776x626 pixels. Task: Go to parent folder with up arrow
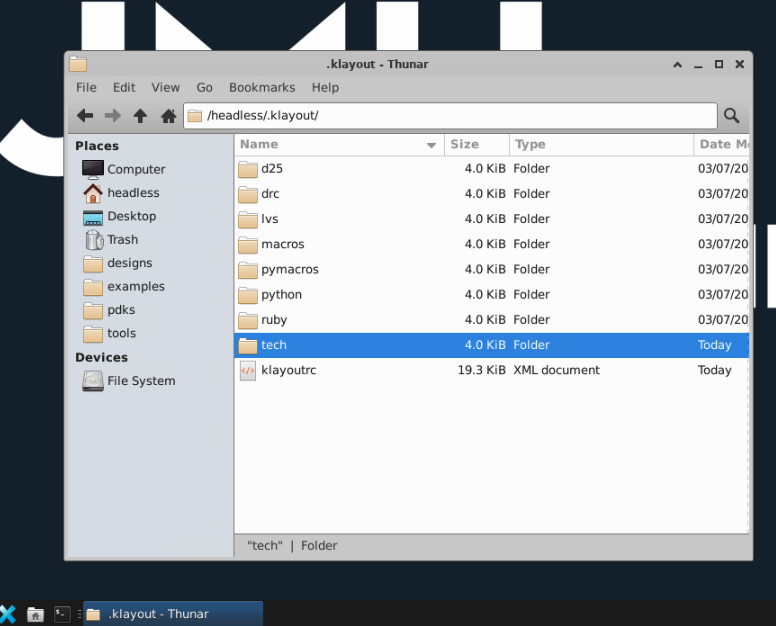point(141,116)
